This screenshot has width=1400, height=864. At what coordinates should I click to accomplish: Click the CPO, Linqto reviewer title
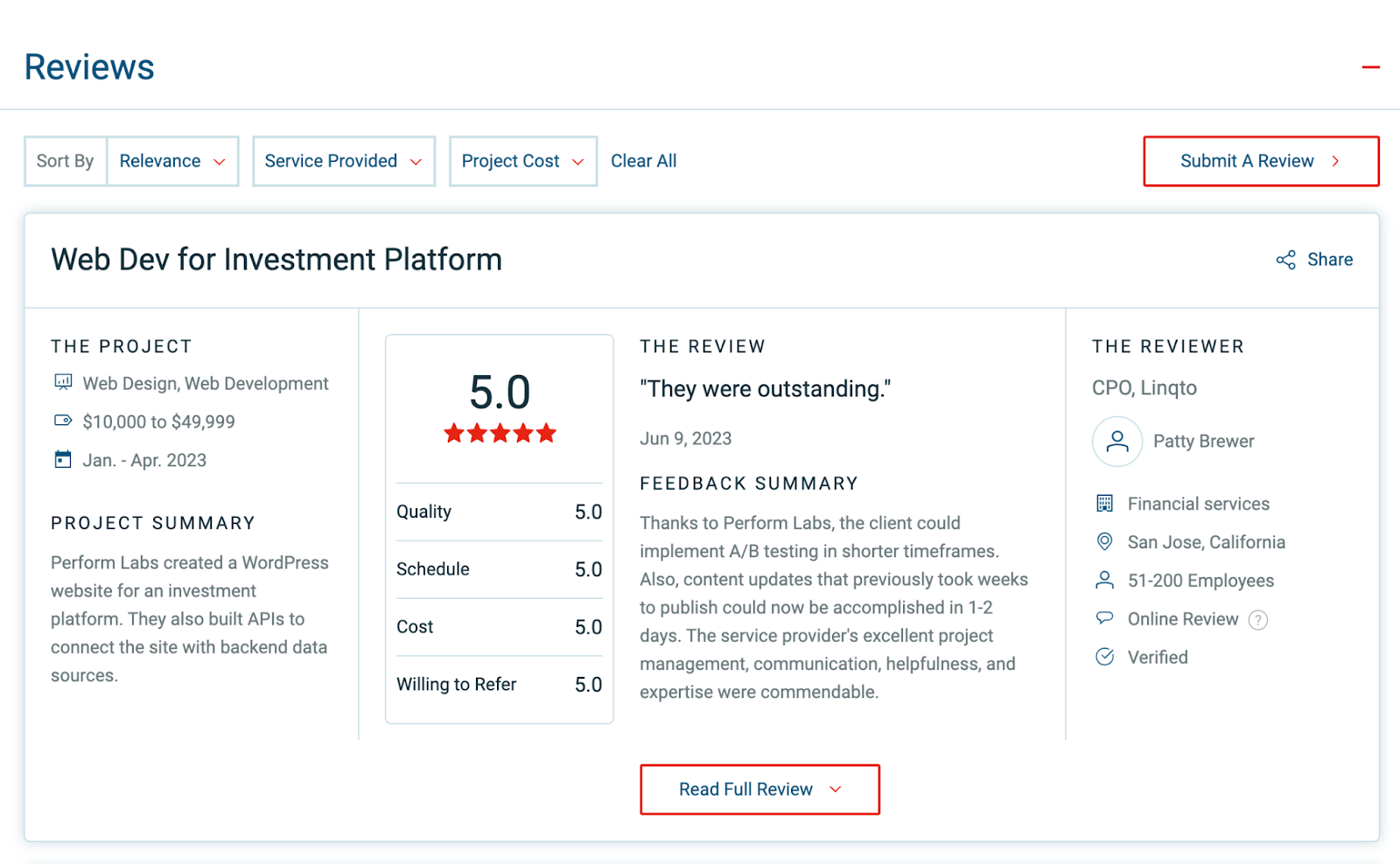(x=1144, y=388)
